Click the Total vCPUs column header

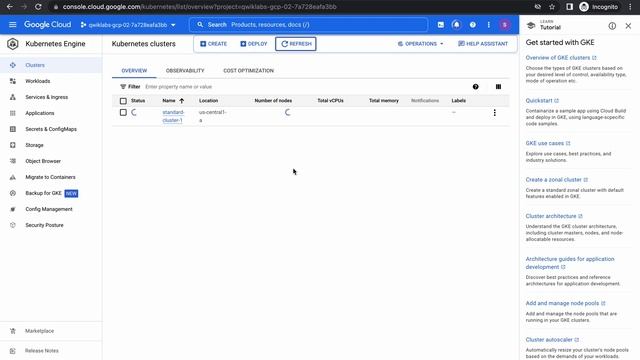330,100
